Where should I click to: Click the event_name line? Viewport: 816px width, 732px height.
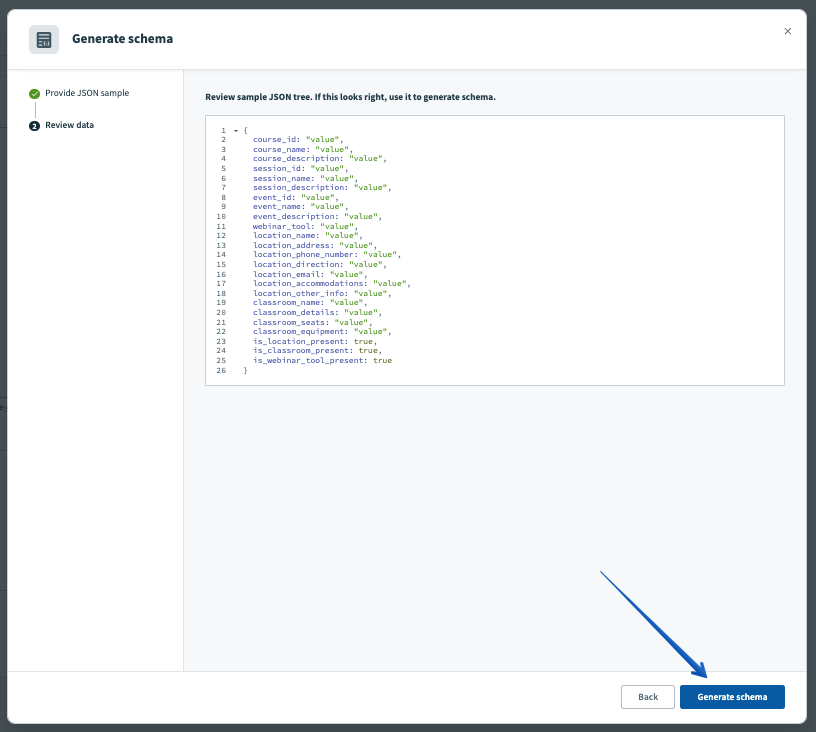pos(300,207)
